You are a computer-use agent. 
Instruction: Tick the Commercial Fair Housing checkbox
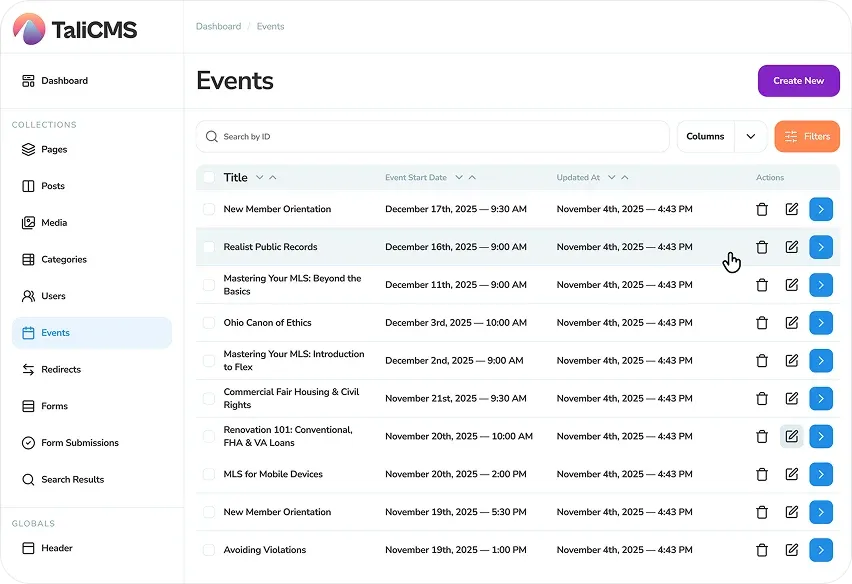click(209, 398)
